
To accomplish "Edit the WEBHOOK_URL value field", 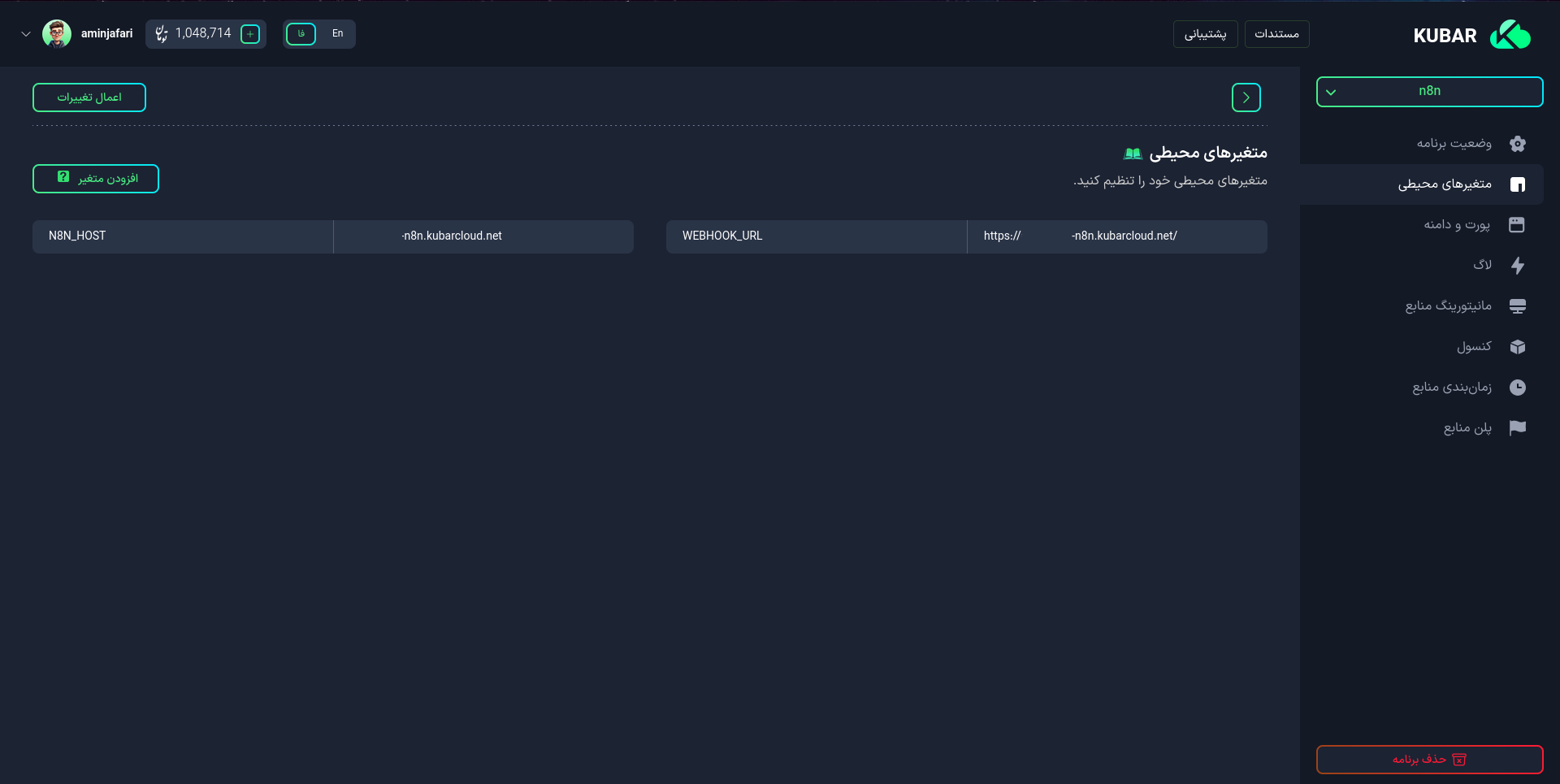I will (1117, 236).
